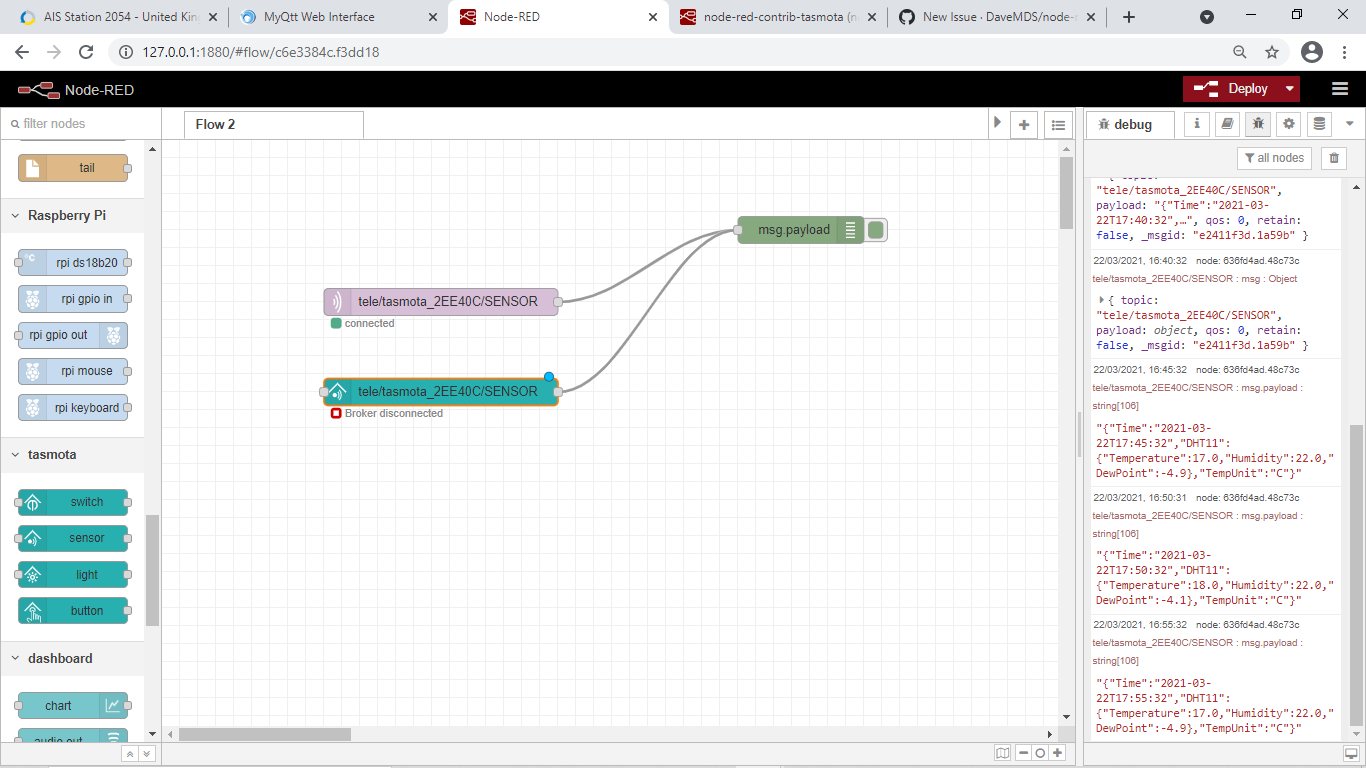Select the tasmota button node in palette
The width and height of the screenshot is (1366, 768).
[72, 610]
